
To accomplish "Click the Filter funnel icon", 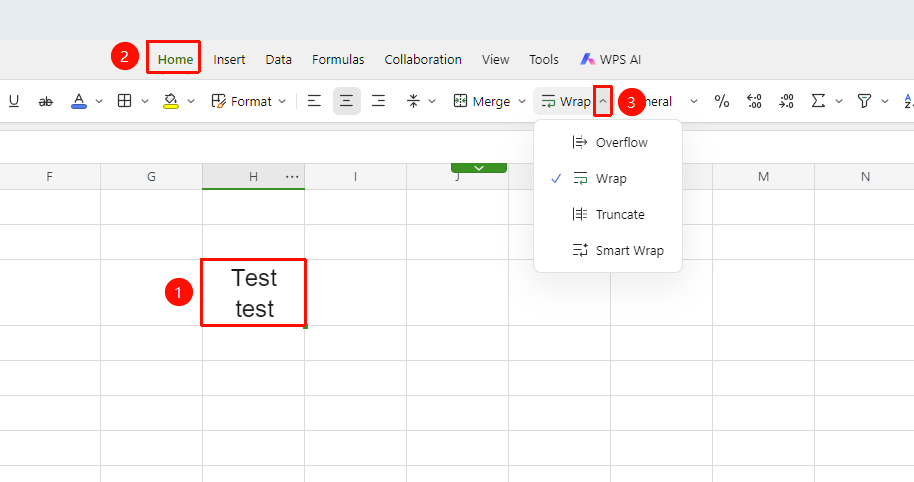I will [x=864, y=101].
